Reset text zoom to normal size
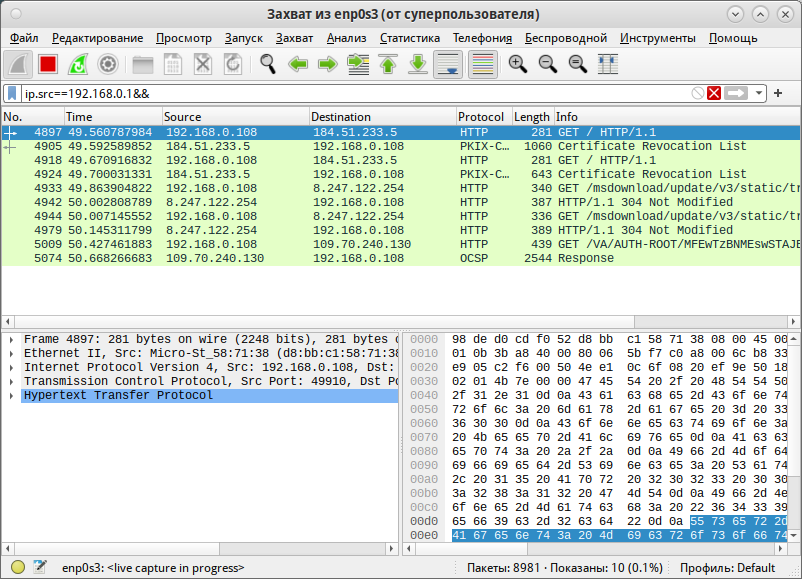 pyautogui.click(x=578, y=64)
